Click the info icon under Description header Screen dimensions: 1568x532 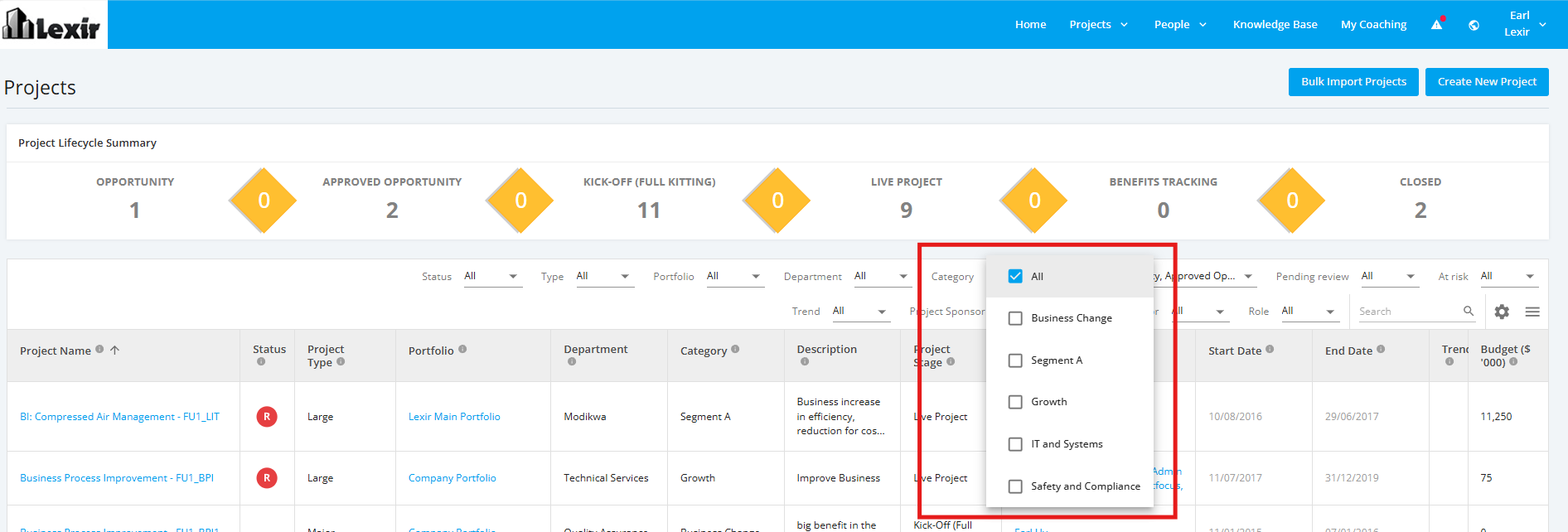[x=805, y=361]
